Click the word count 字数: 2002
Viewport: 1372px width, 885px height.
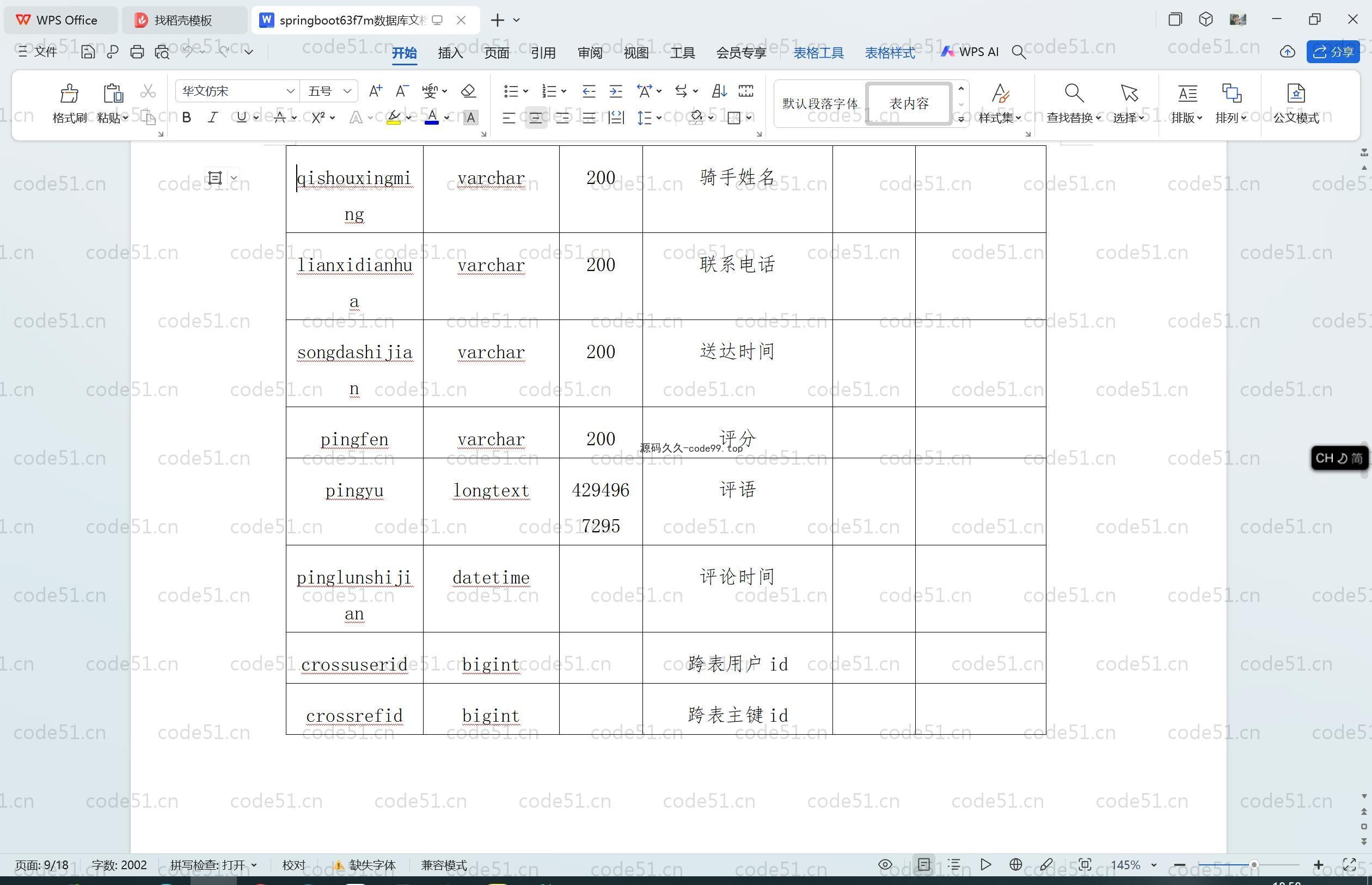pyautogui.click(x=119, y=865)
